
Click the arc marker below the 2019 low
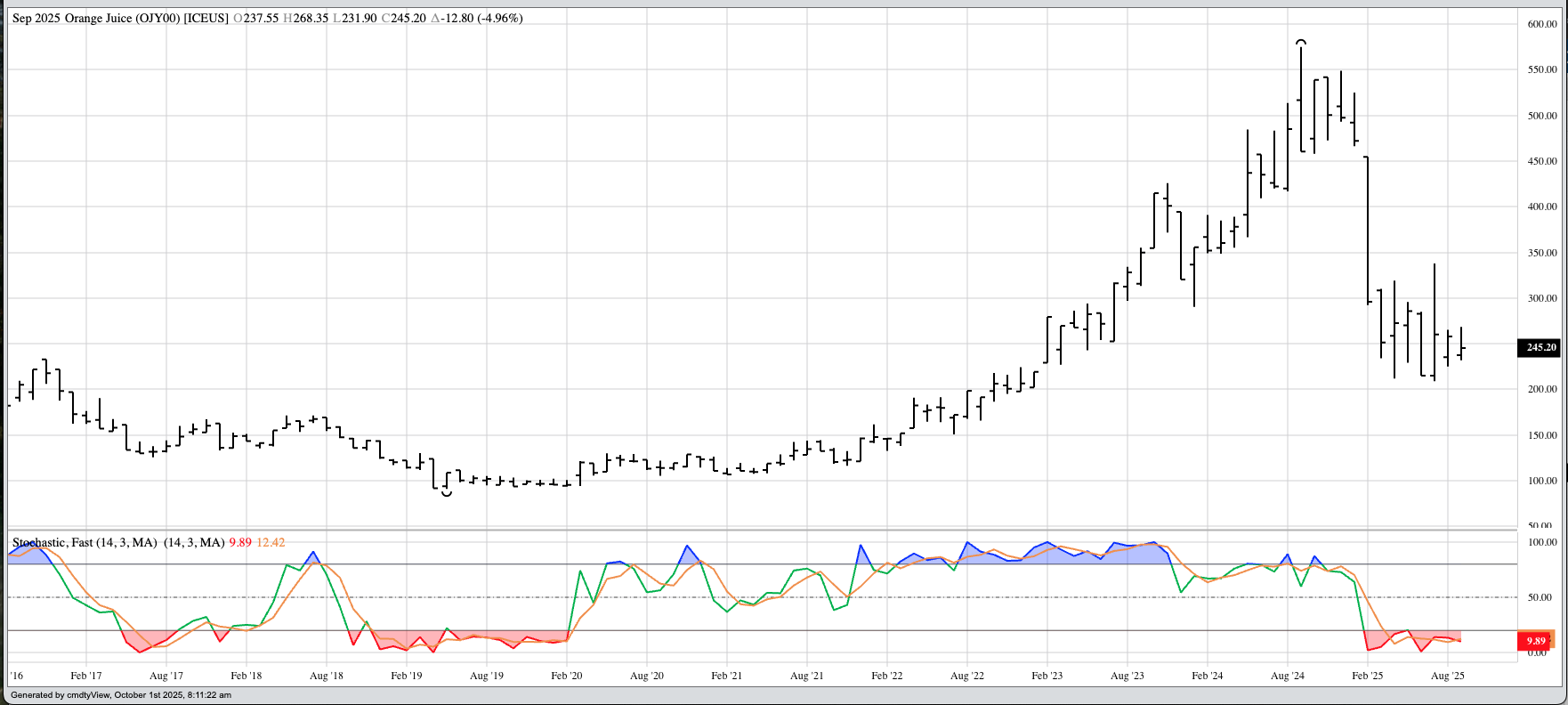tap(447, 493)
